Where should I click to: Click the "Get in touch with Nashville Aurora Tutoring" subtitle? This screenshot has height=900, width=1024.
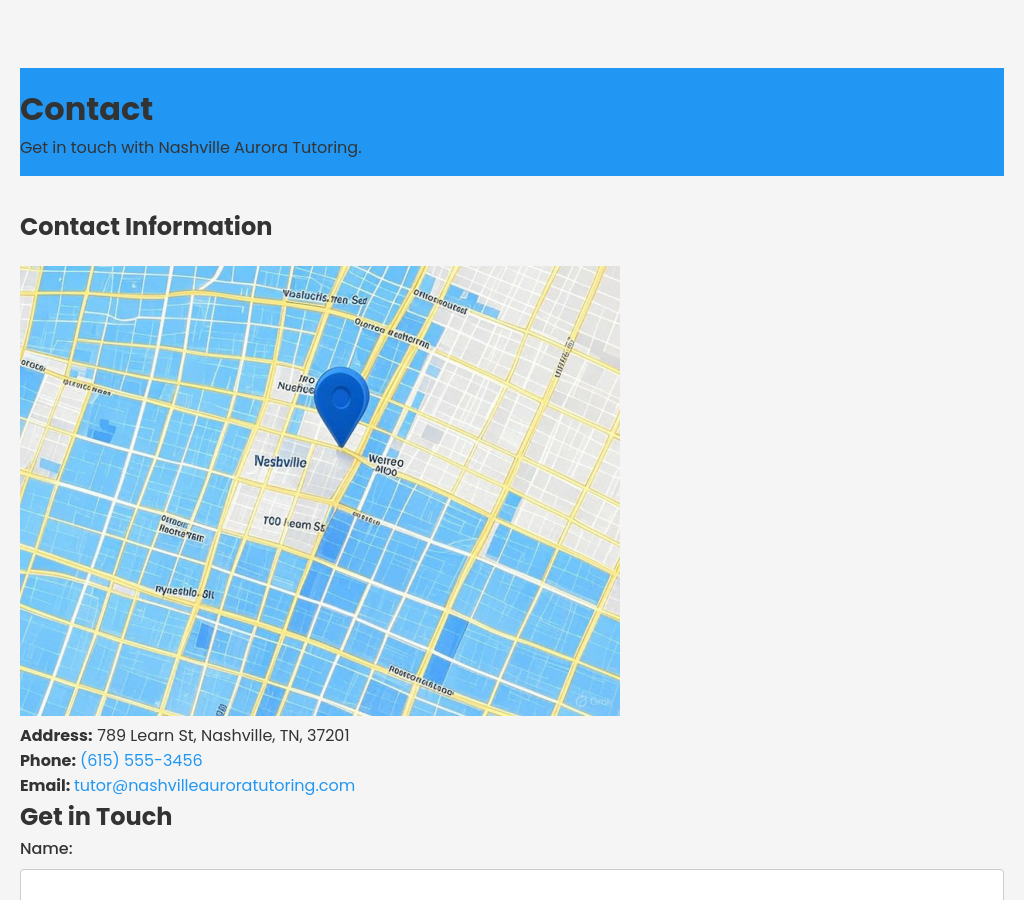190,148
